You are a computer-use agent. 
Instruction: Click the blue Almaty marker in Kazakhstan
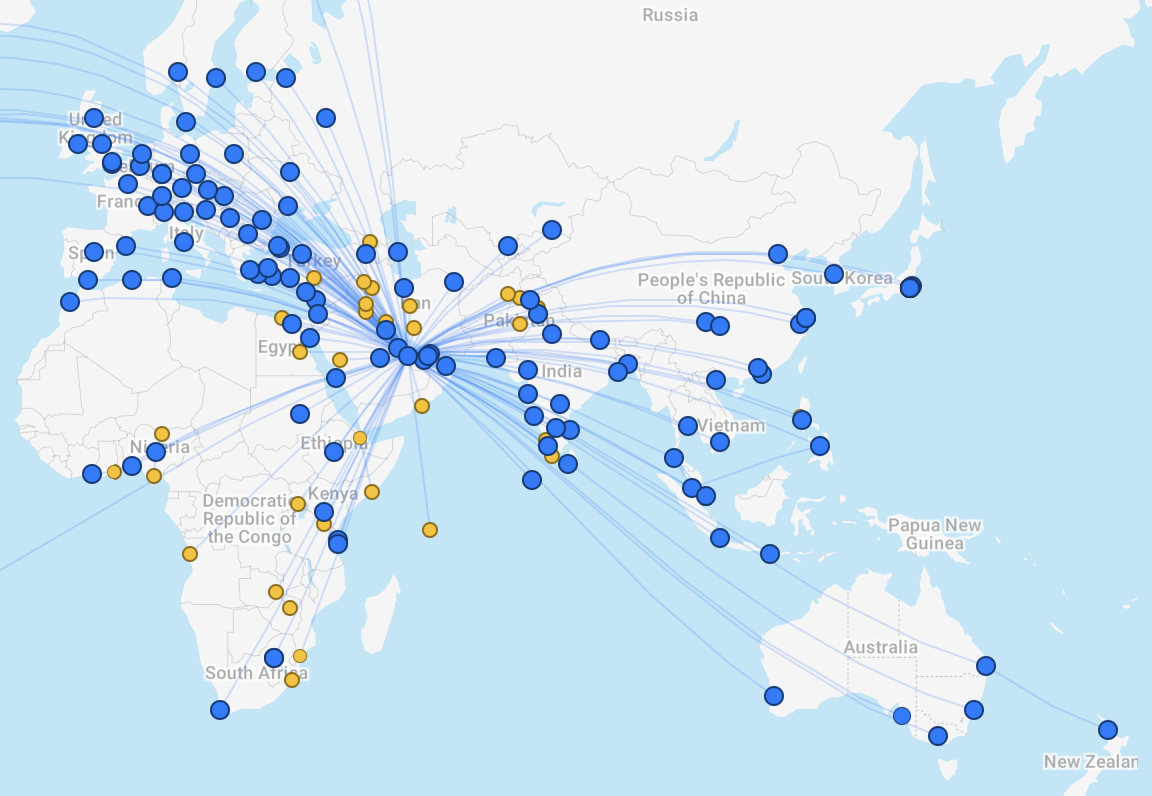pos(552,230)
